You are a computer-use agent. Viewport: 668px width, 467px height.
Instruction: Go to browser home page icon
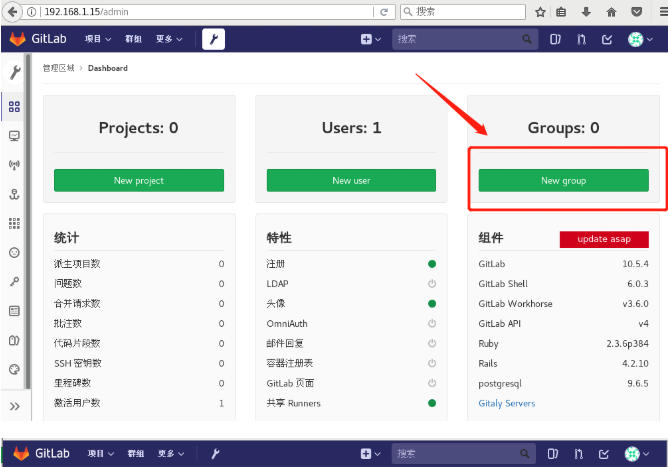611,12
